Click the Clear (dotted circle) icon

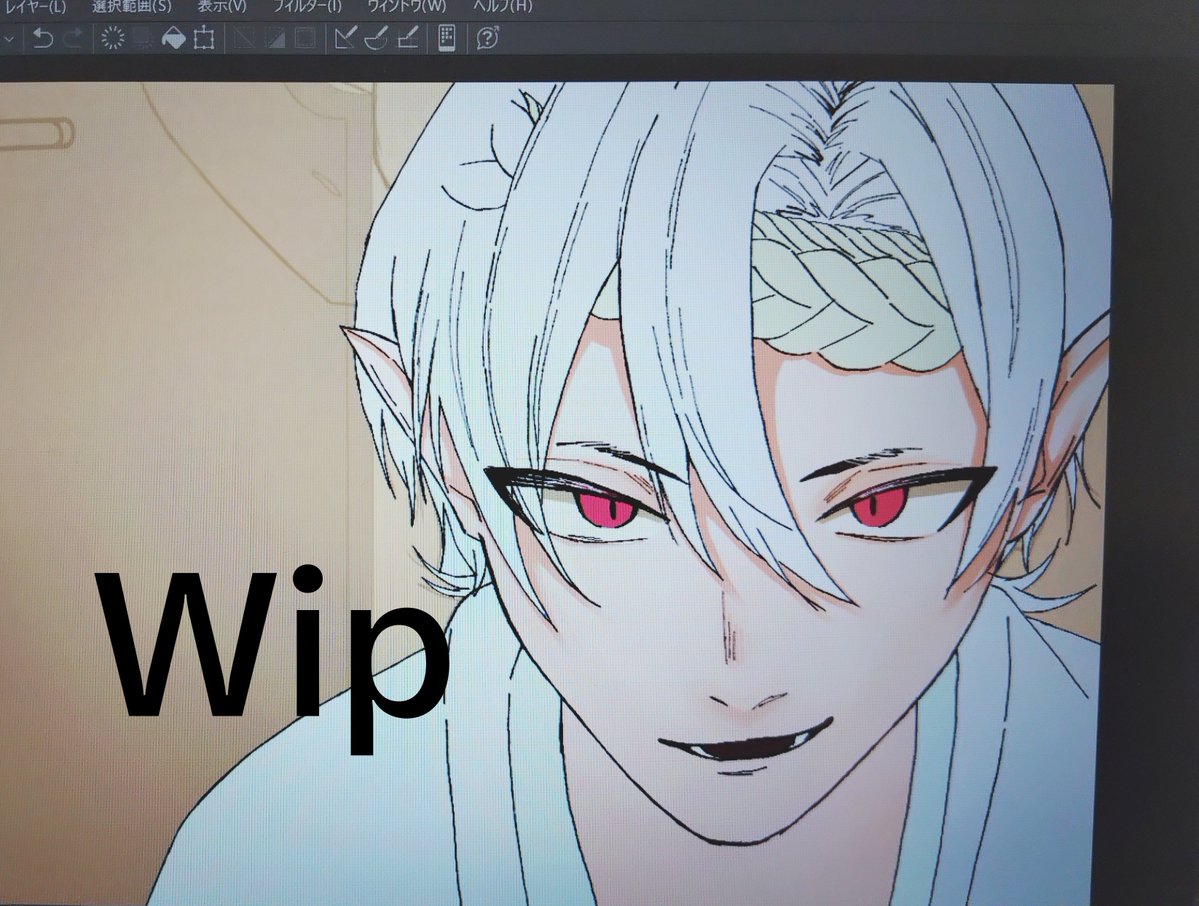point(113,37)
